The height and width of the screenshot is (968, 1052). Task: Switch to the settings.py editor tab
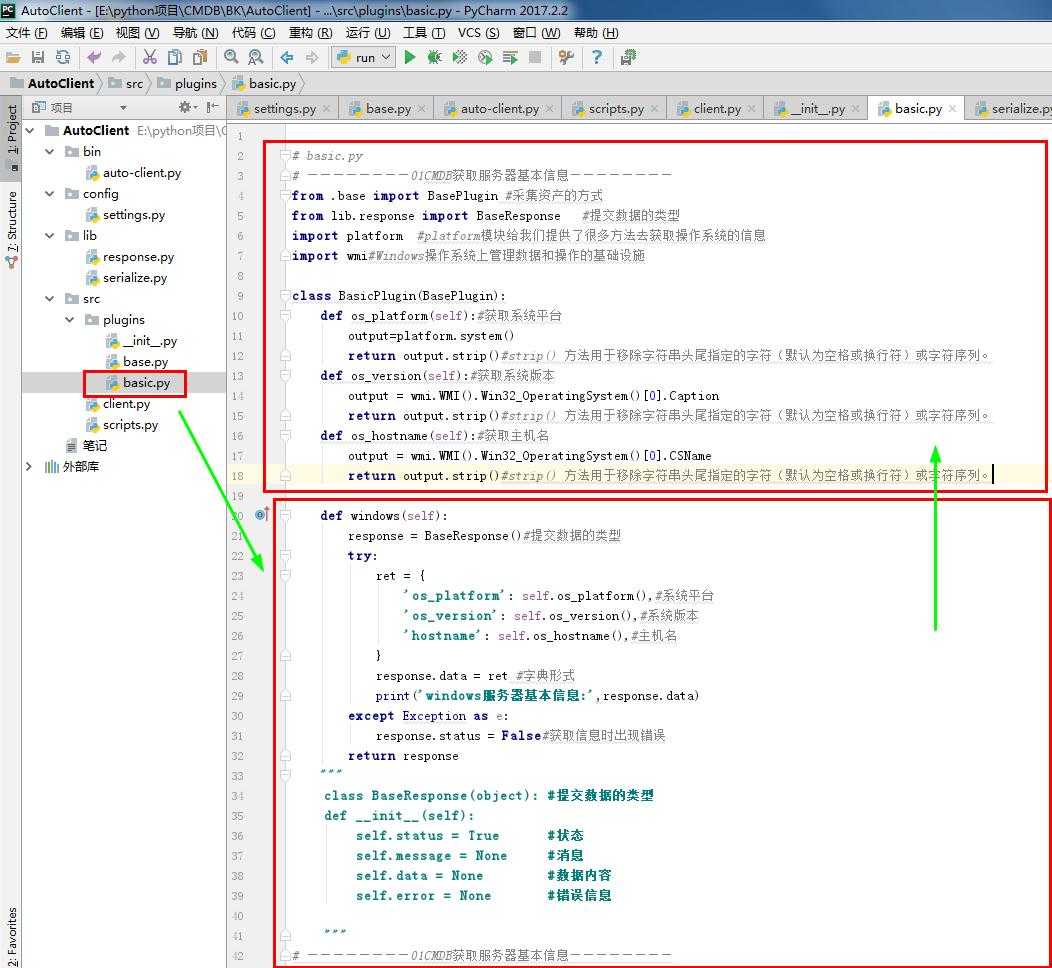coord(284,108)
